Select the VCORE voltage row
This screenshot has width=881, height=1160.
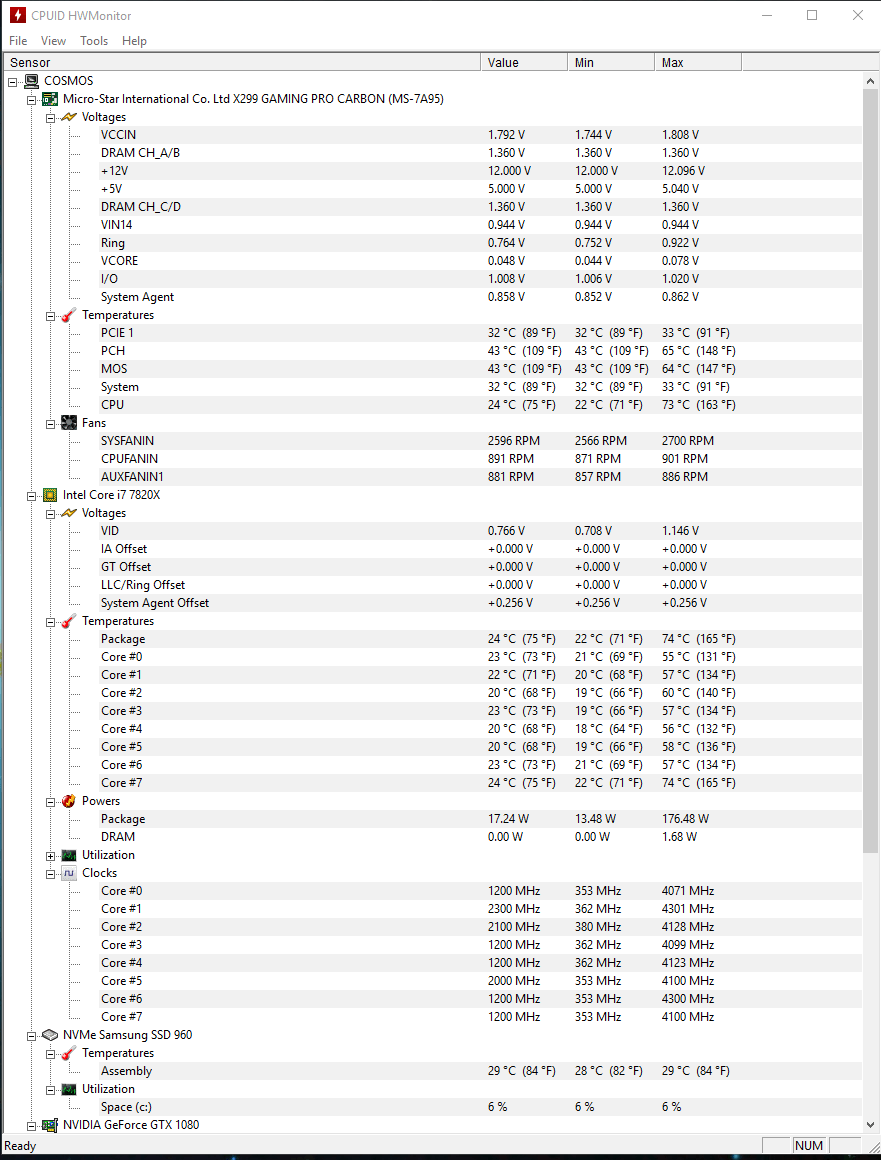tap(120, 261)
